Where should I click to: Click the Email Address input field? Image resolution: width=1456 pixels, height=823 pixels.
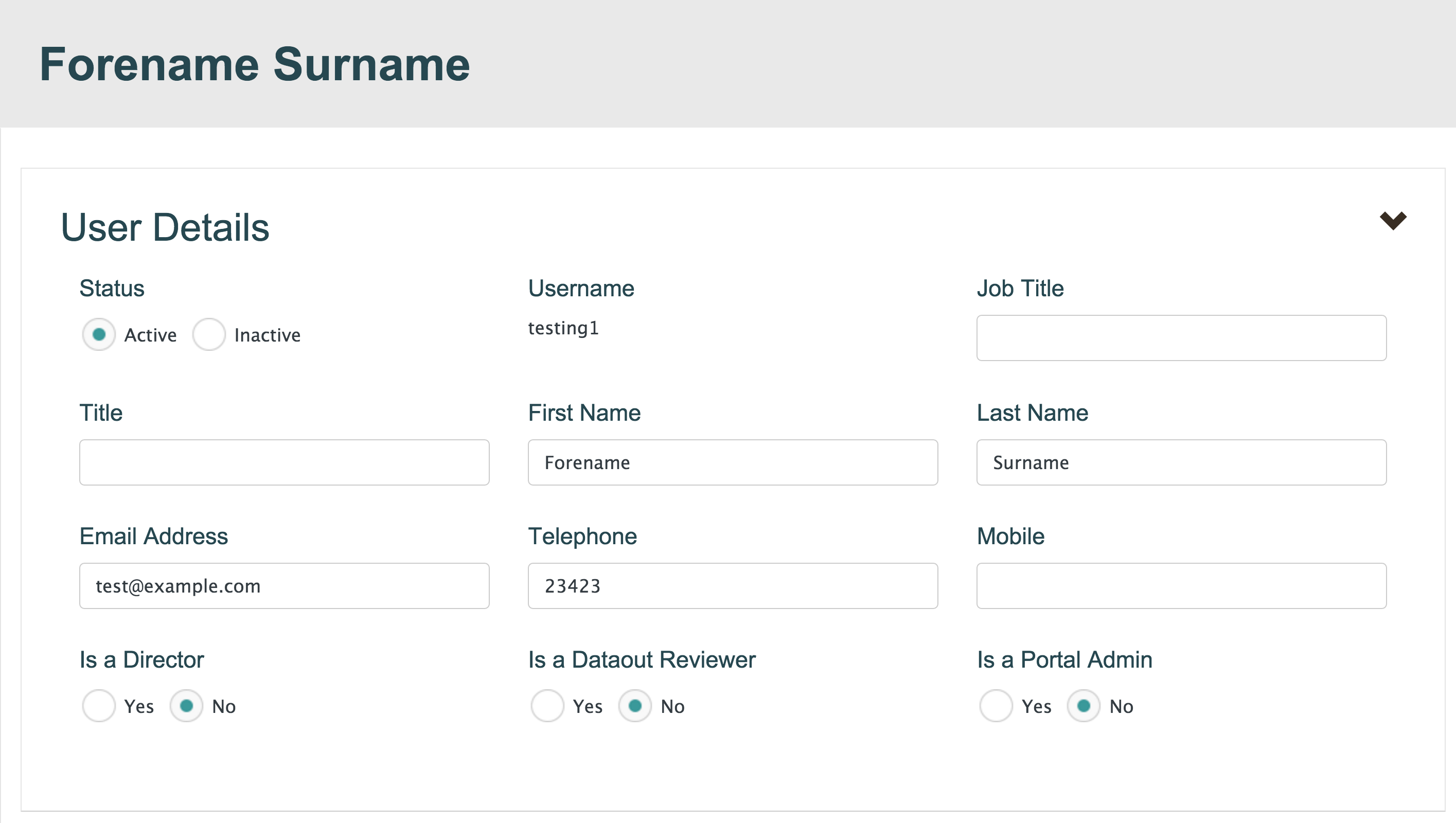(x=283, y=585)
